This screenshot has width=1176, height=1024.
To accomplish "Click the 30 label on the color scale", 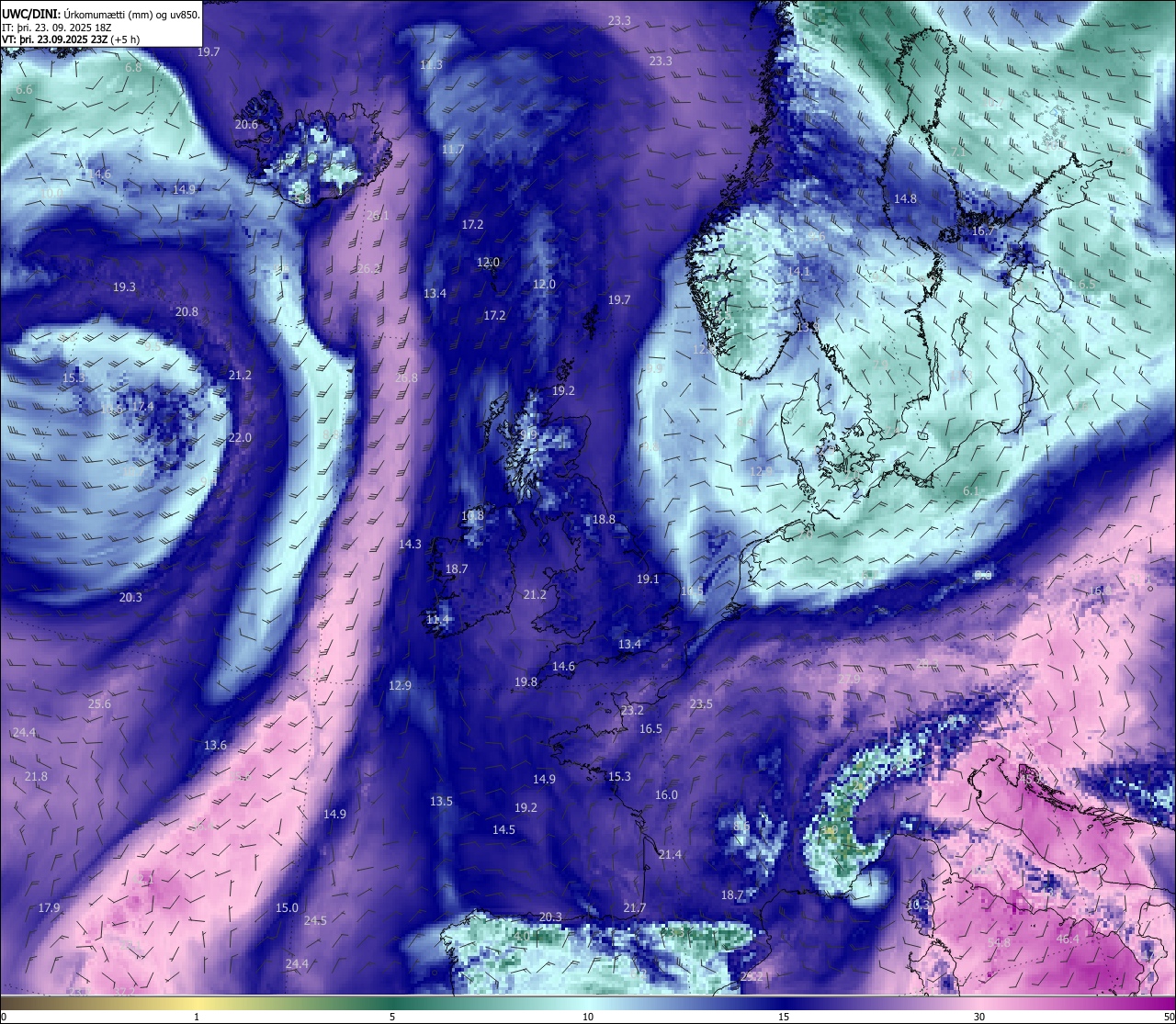I will [x=979, y=1017].
